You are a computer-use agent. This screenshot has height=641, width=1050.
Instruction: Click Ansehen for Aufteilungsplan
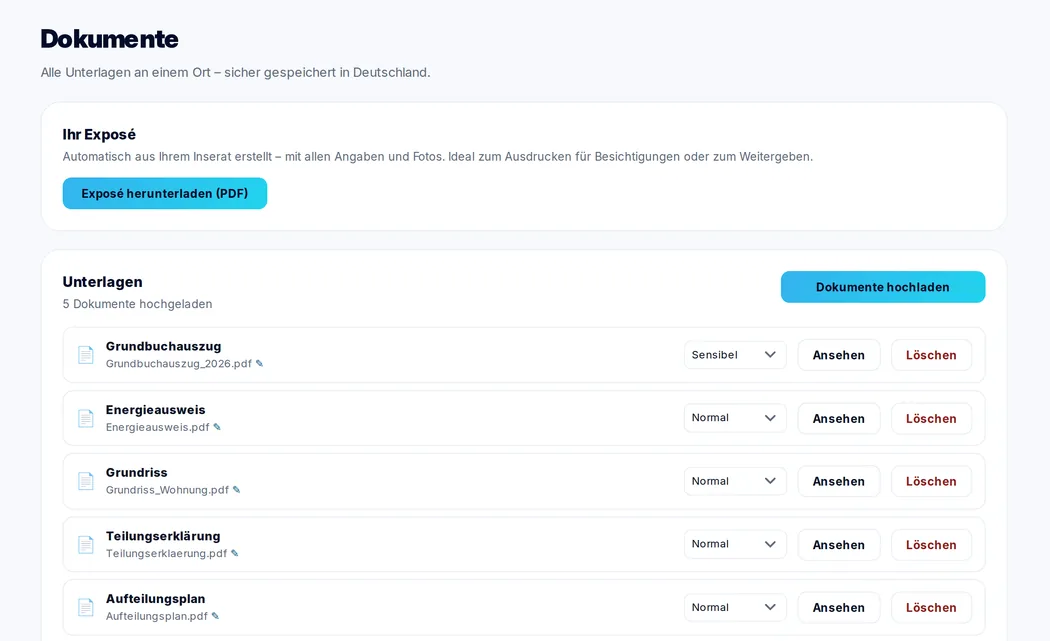(x=838, y=608)
